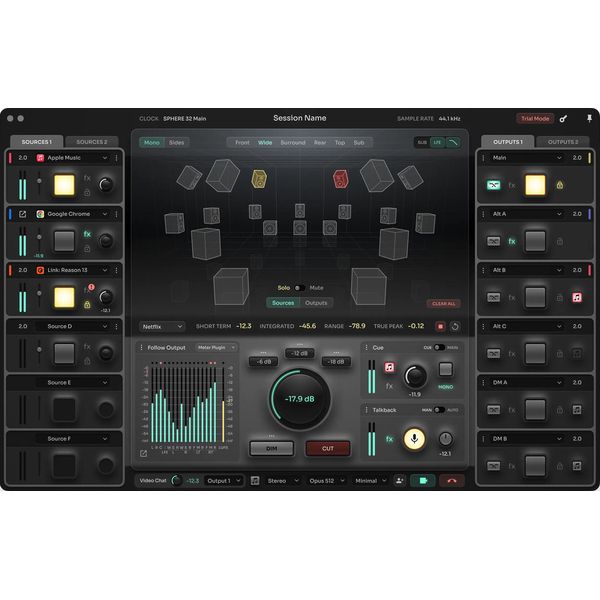
Task: Click the green video camera icon
Action: (x=422, y=480)
